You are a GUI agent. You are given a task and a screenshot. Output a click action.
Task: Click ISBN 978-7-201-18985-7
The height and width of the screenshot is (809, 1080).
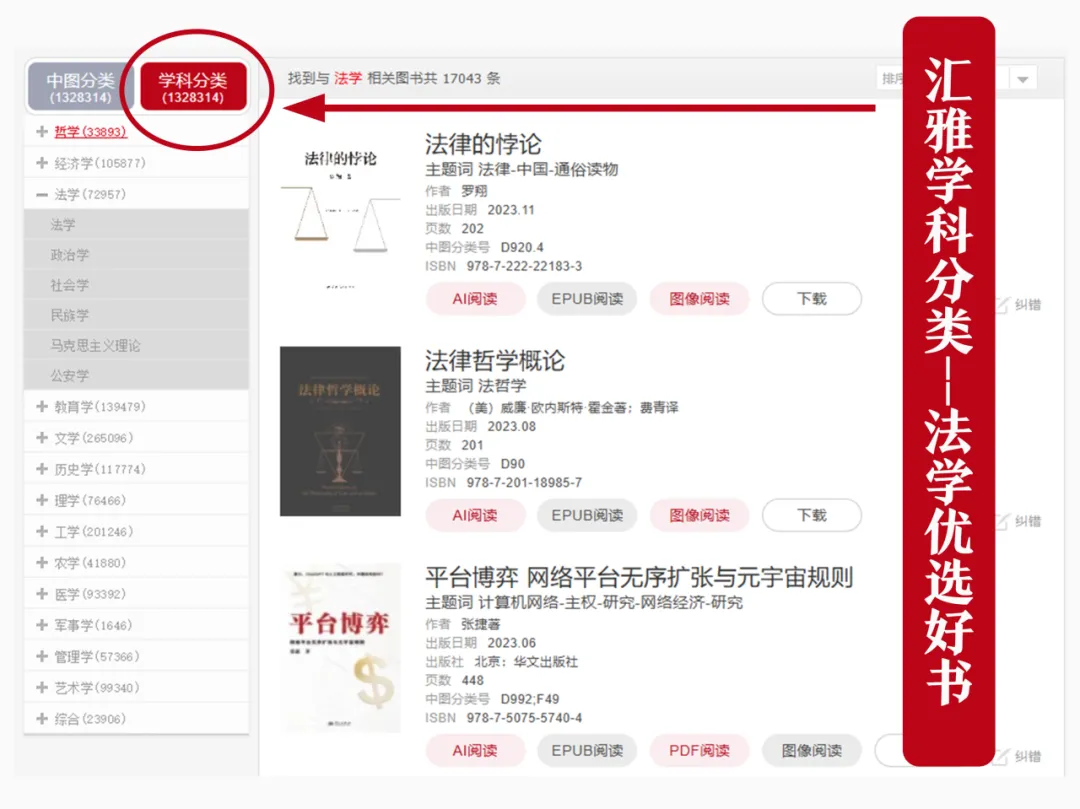[524, 483]
